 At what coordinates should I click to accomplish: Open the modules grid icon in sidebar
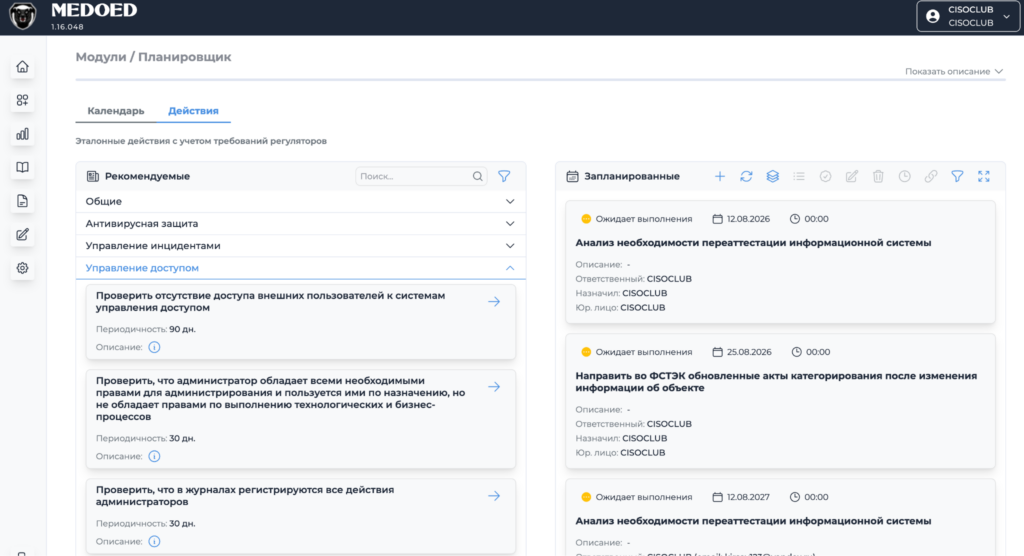22,100
